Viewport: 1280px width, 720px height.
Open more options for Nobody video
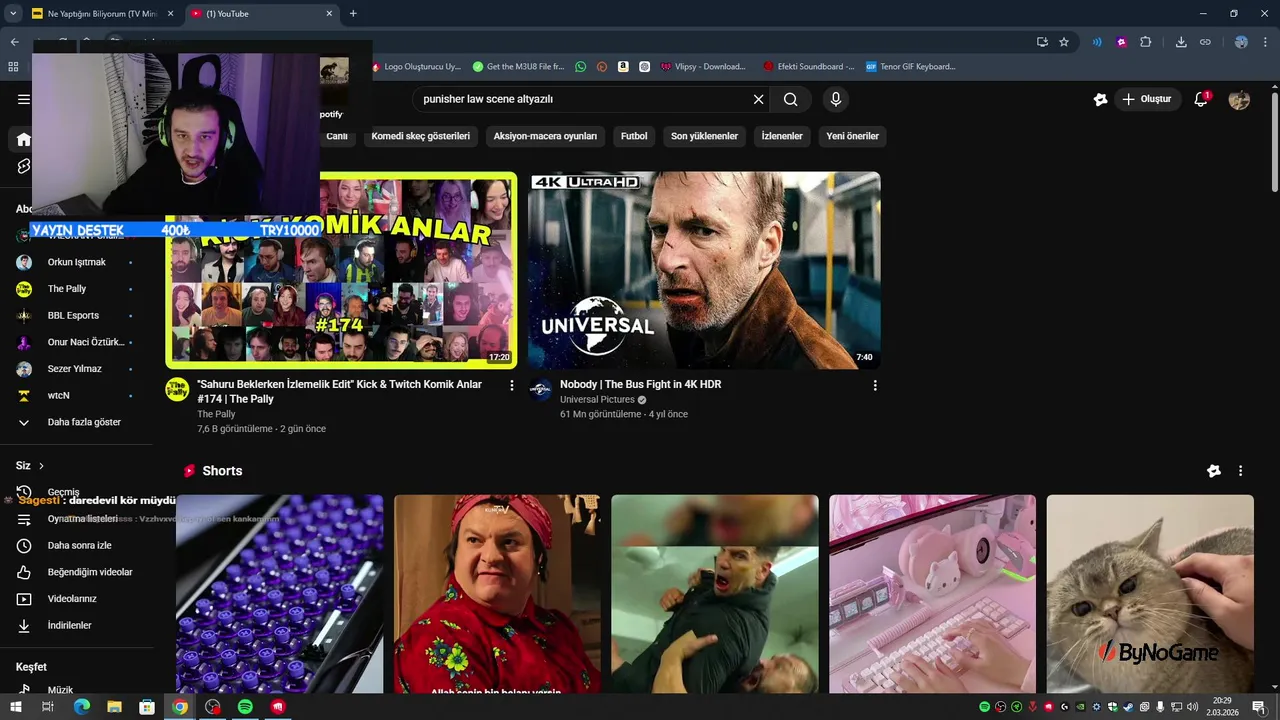point(875,385)
